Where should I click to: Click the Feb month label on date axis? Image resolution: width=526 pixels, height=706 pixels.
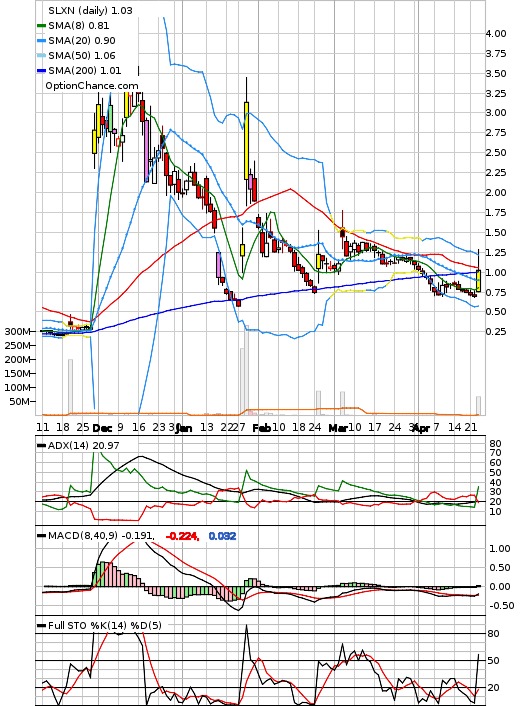tap(261, 428)
